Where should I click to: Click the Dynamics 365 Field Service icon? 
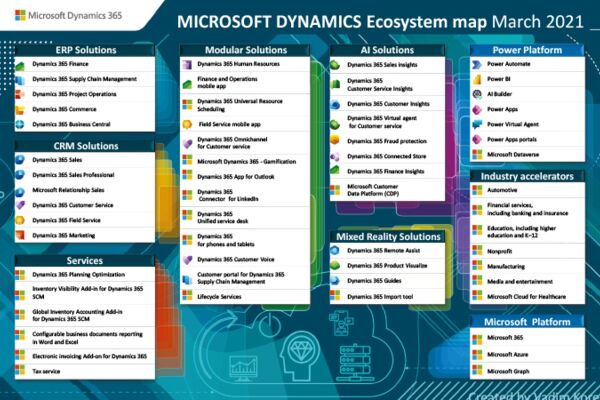[20, 220]
